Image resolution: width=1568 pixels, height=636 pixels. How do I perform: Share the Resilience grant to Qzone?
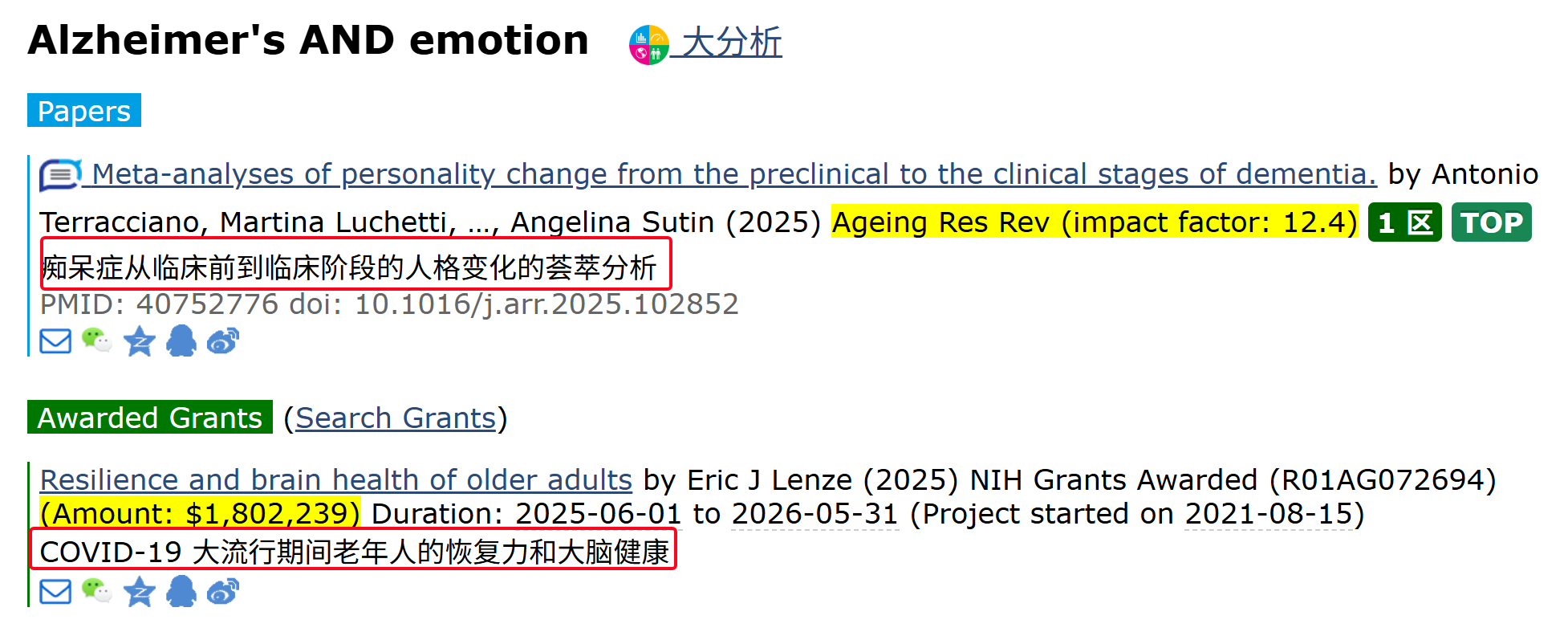pyautogui.click(x=140, y=592)
